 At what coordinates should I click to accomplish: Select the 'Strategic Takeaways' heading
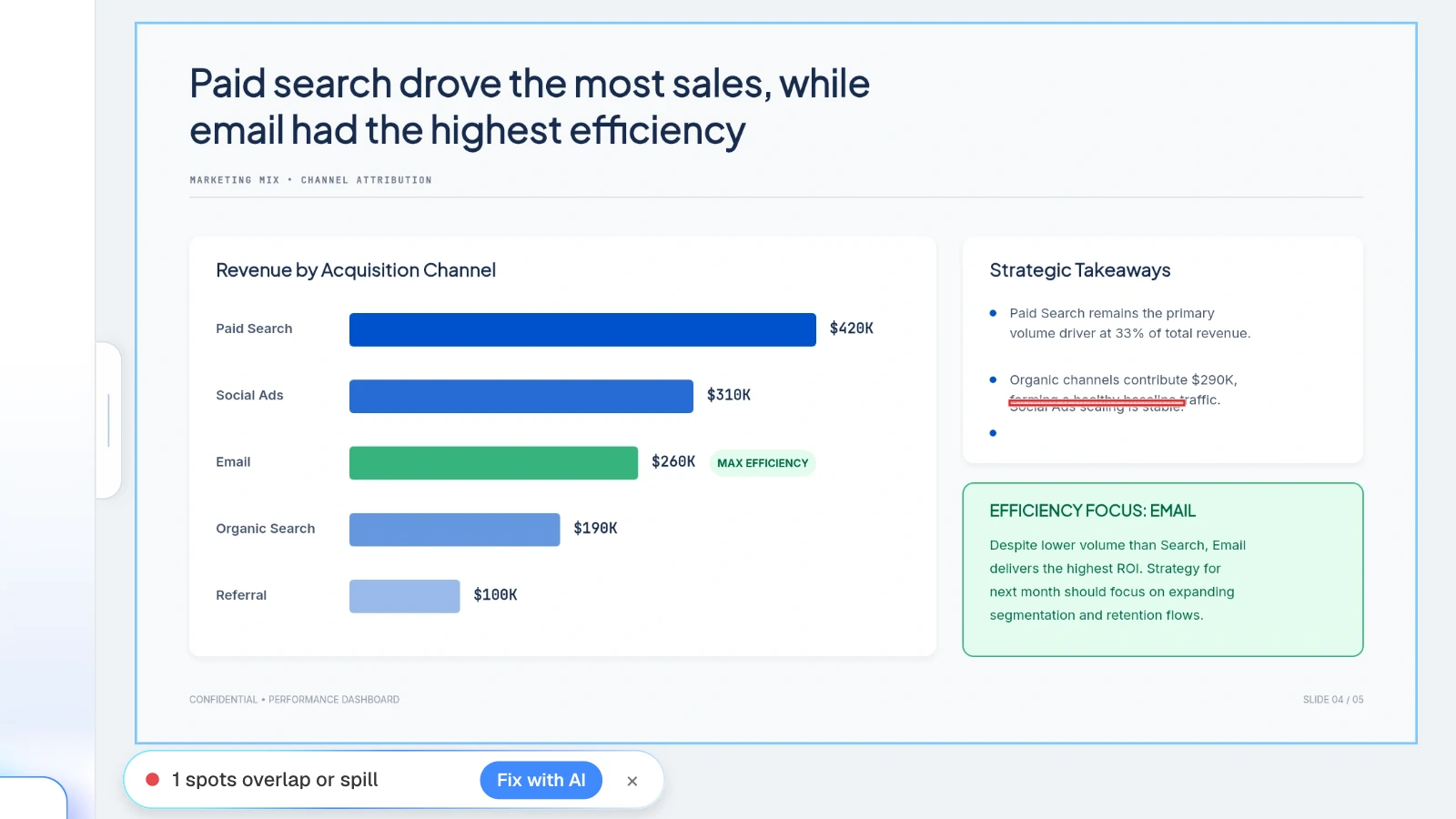(x=1080, y=270)
